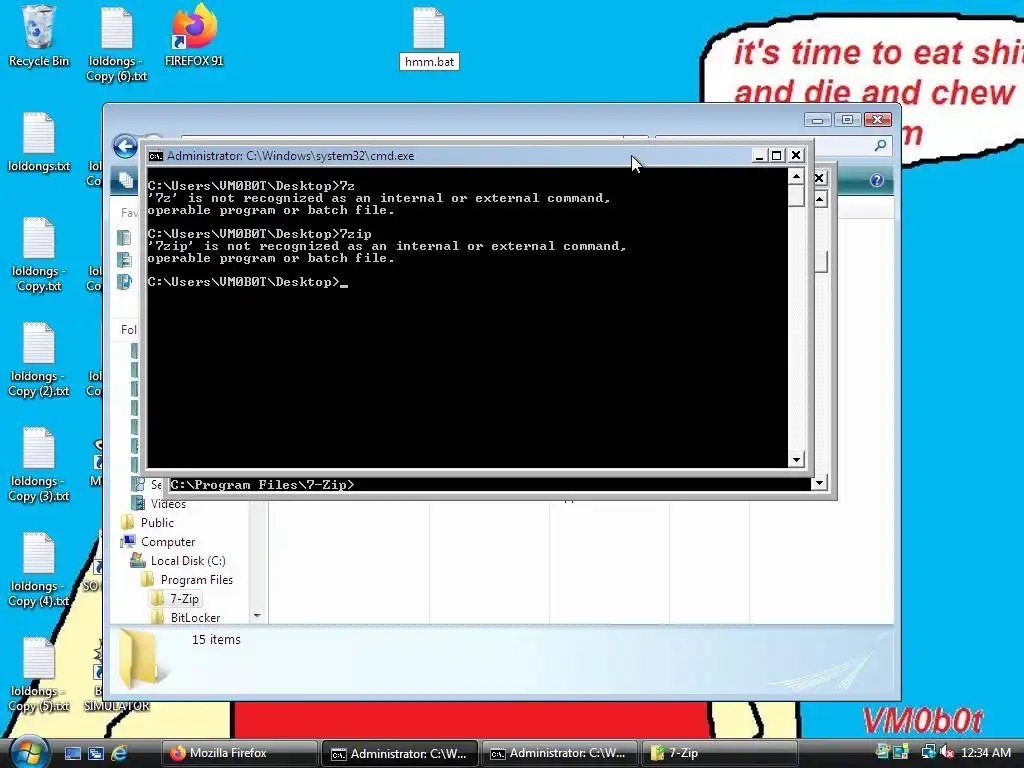The height and width of the screenshot is (768, 1024).
Task: Click the Explorer back navigation arrow
Action: (x=125, y=146)
